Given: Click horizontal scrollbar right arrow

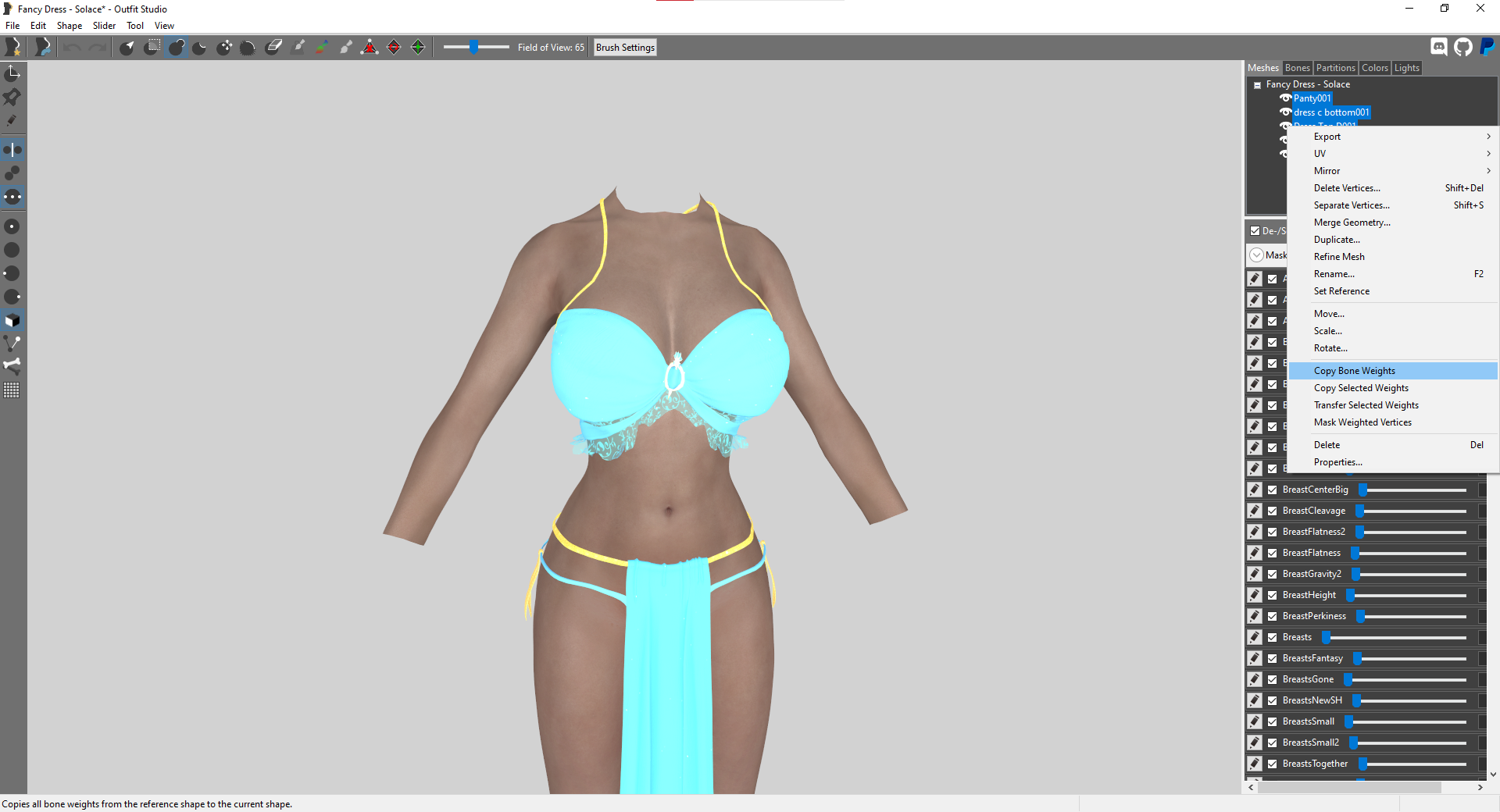Looking at the screenshot, I should coord(1480,788).
